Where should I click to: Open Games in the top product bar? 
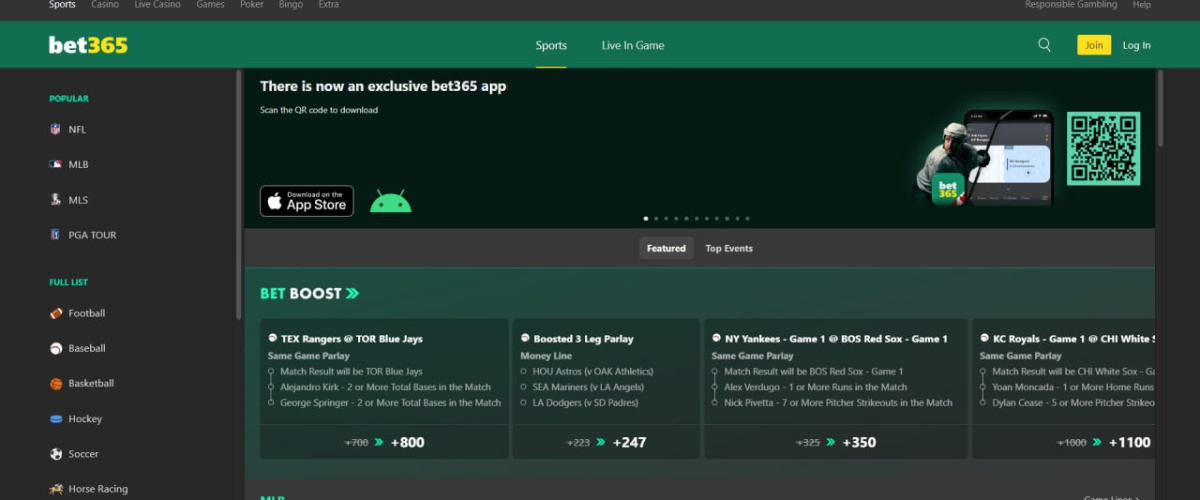click(210, 5)
